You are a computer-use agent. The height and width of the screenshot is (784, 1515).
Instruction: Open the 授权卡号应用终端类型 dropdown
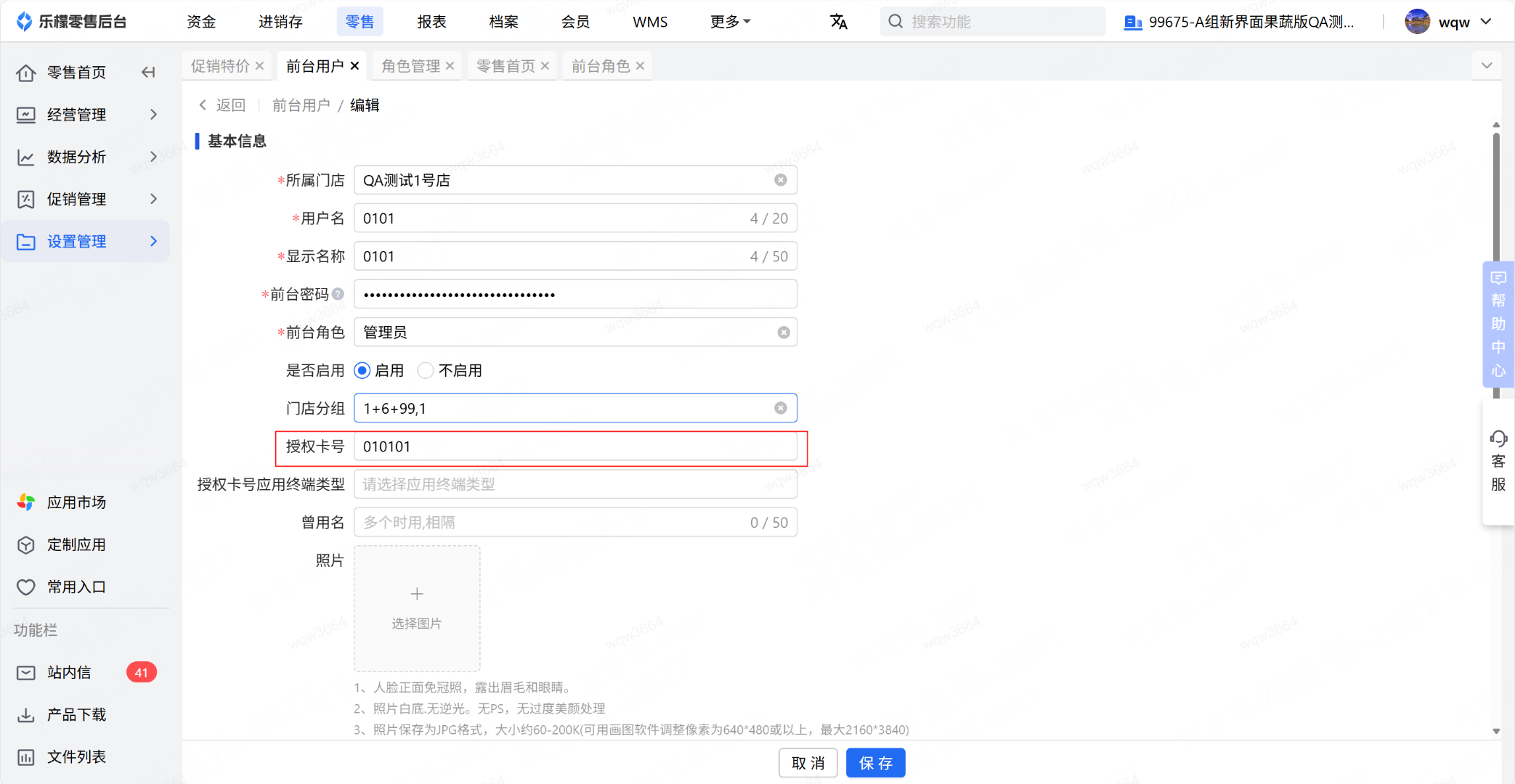[574, 484]
